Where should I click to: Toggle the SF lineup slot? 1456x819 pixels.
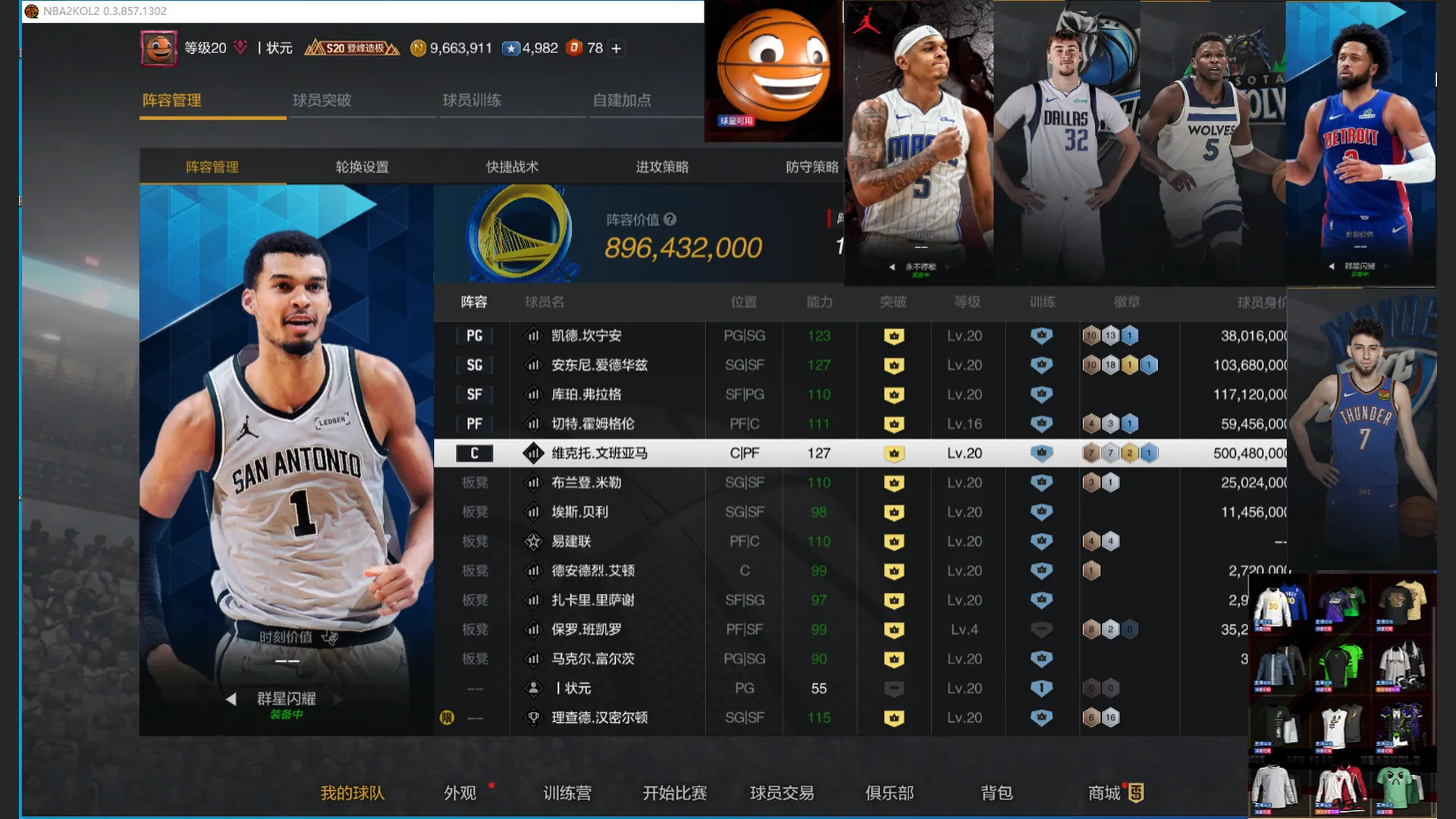pyautogui.click(x=474, y=395)
